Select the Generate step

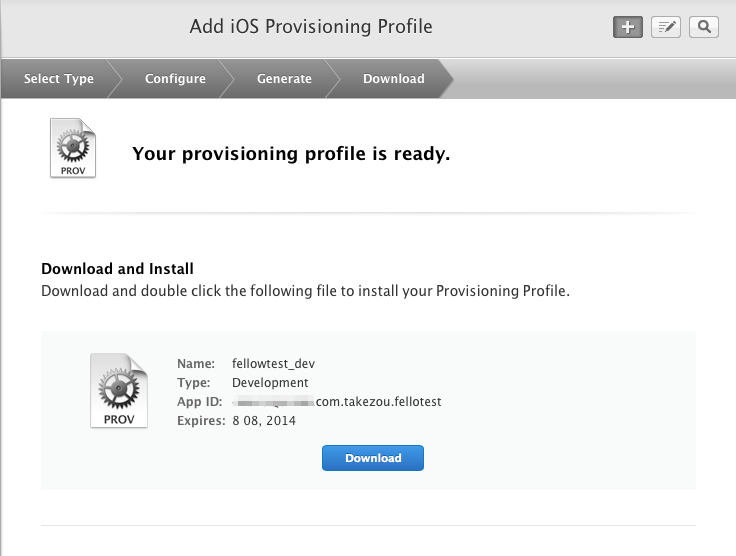(x=284, y=79)
